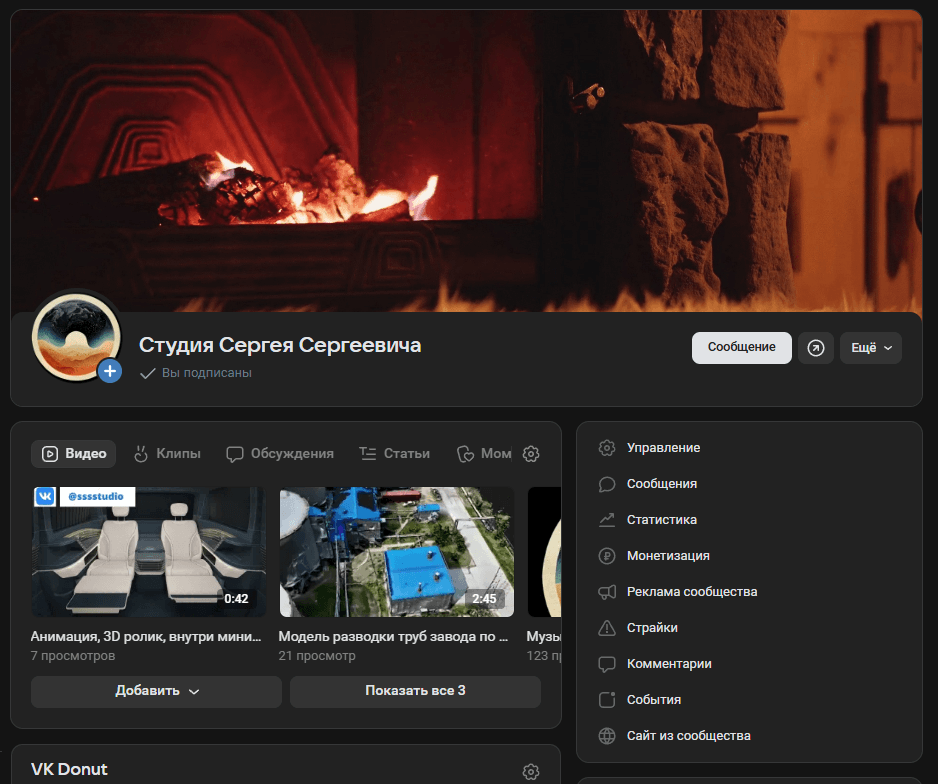Click the community avatar image
Viewport: 938px width, 784px height.
[76, 337]
